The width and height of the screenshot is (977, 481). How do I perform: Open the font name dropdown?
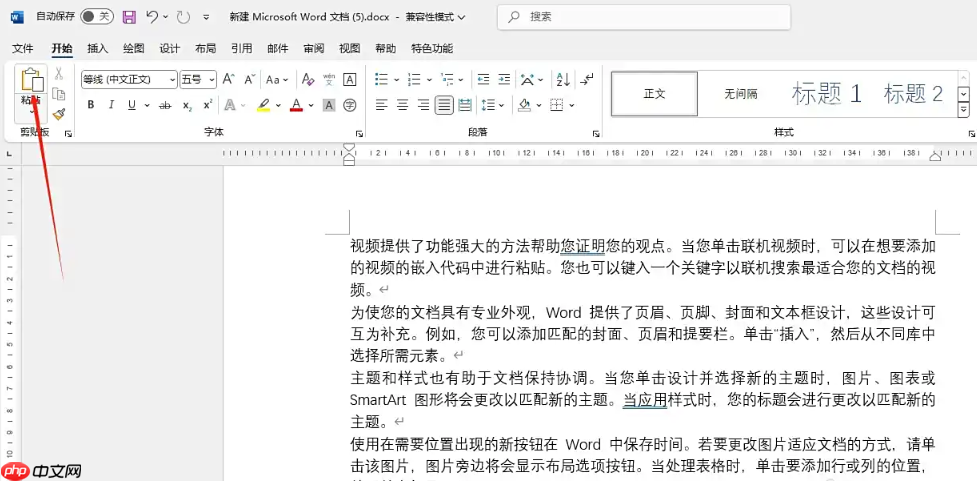point(173,80)
